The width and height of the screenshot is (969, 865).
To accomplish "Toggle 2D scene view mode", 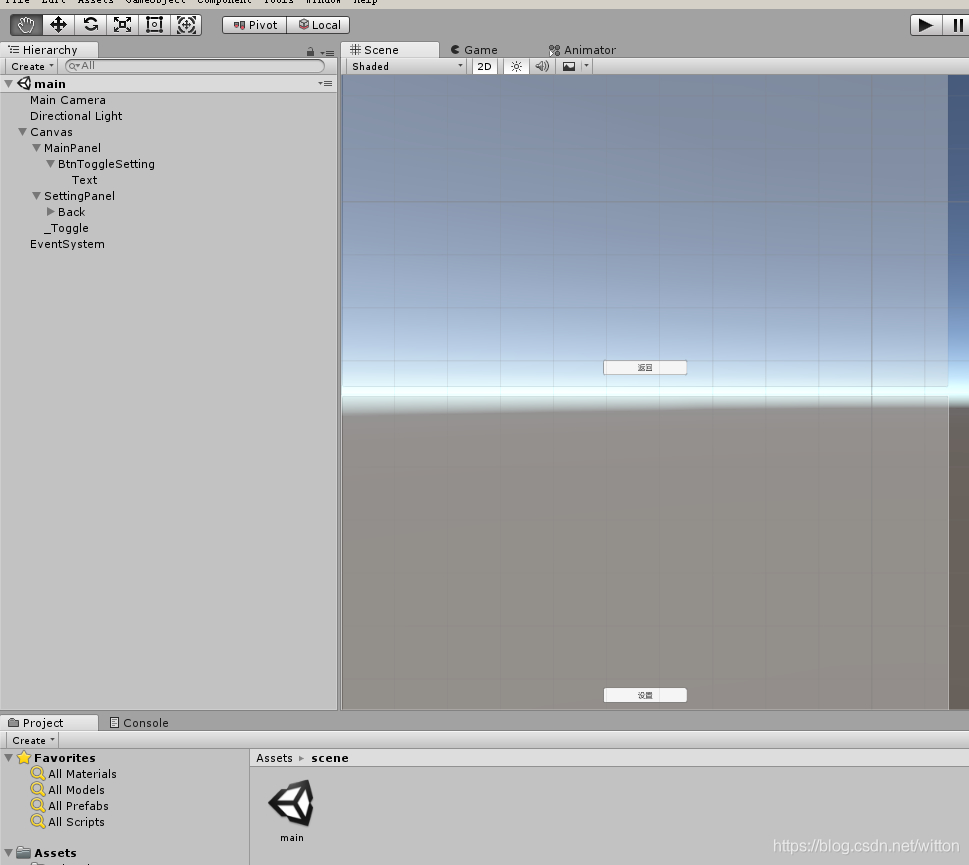I will [484, 66].
